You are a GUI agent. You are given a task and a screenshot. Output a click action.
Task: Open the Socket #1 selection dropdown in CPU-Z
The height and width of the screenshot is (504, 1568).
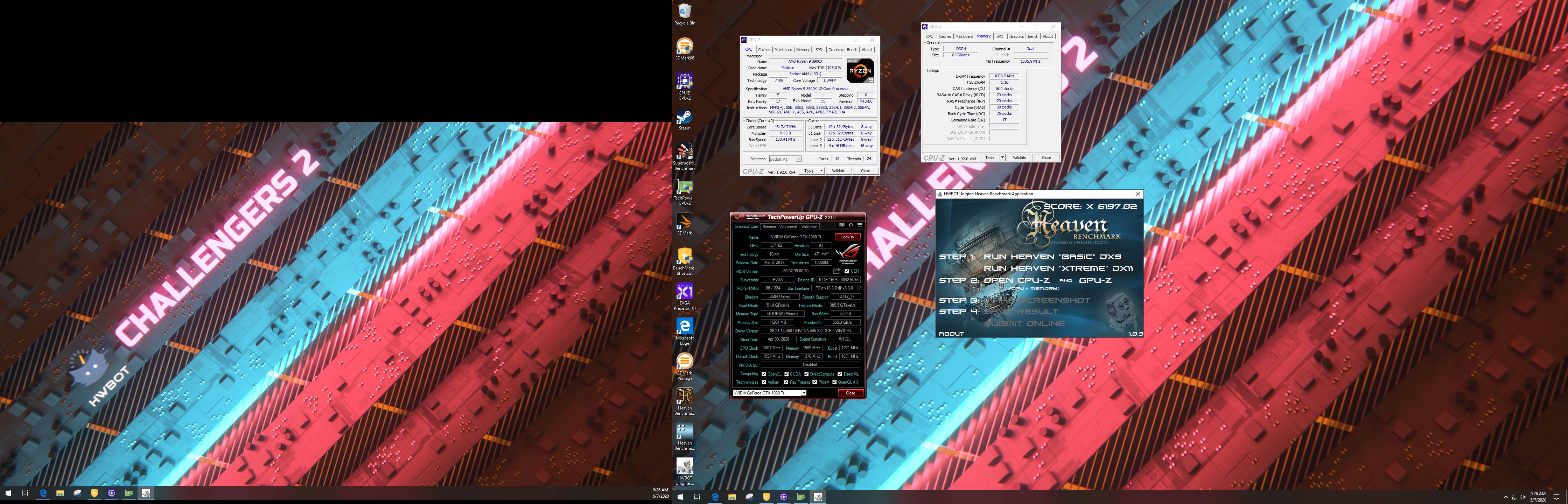coord(785,159)
